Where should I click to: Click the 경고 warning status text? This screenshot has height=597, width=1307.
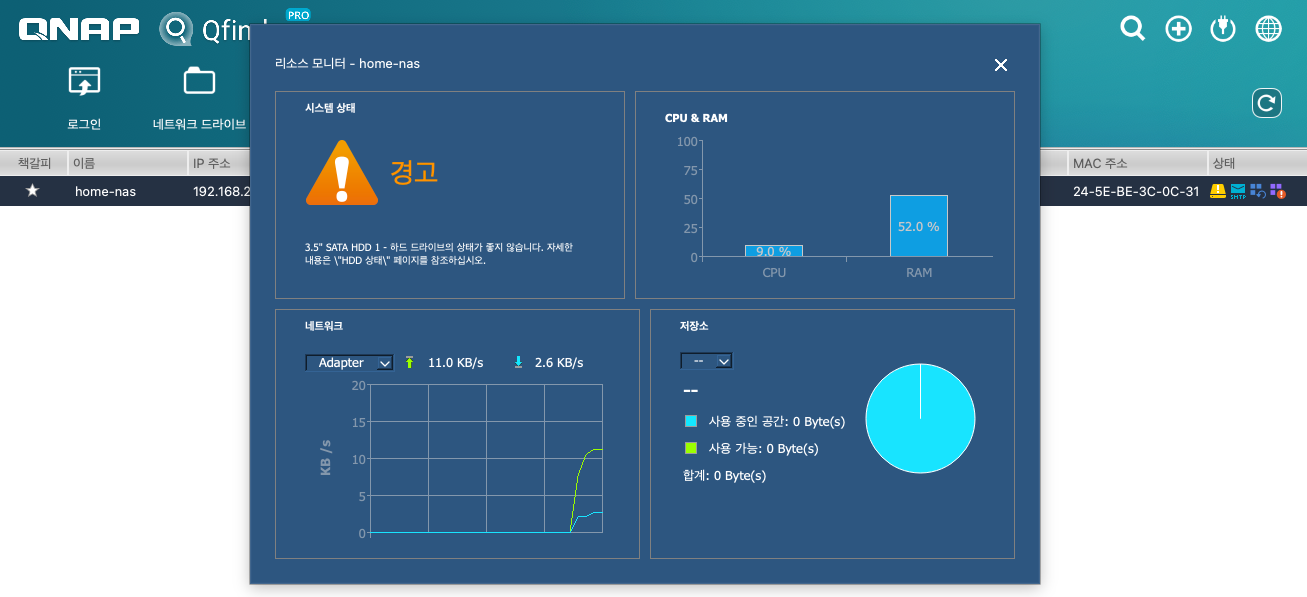click(x=414, y=172)
